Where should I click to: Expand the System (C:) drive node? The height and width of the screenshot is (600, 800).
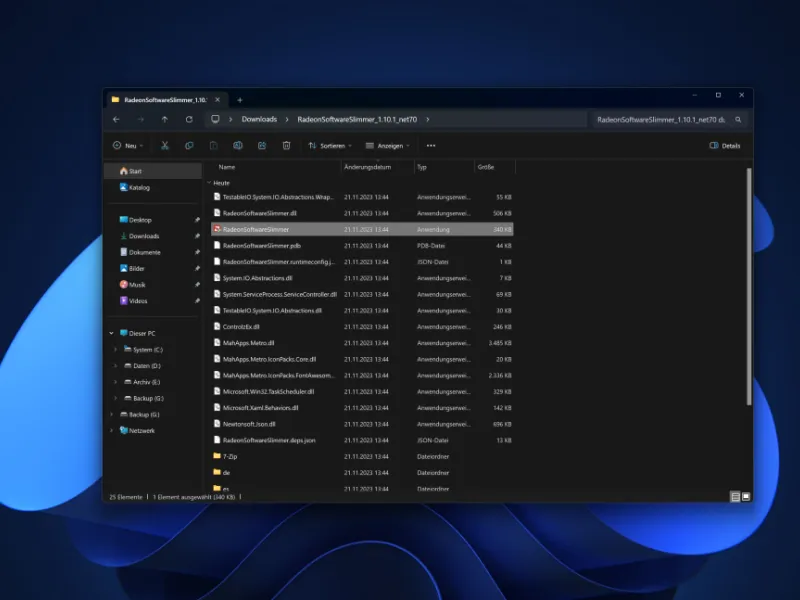pyautogui.click(x=115, y=349)
